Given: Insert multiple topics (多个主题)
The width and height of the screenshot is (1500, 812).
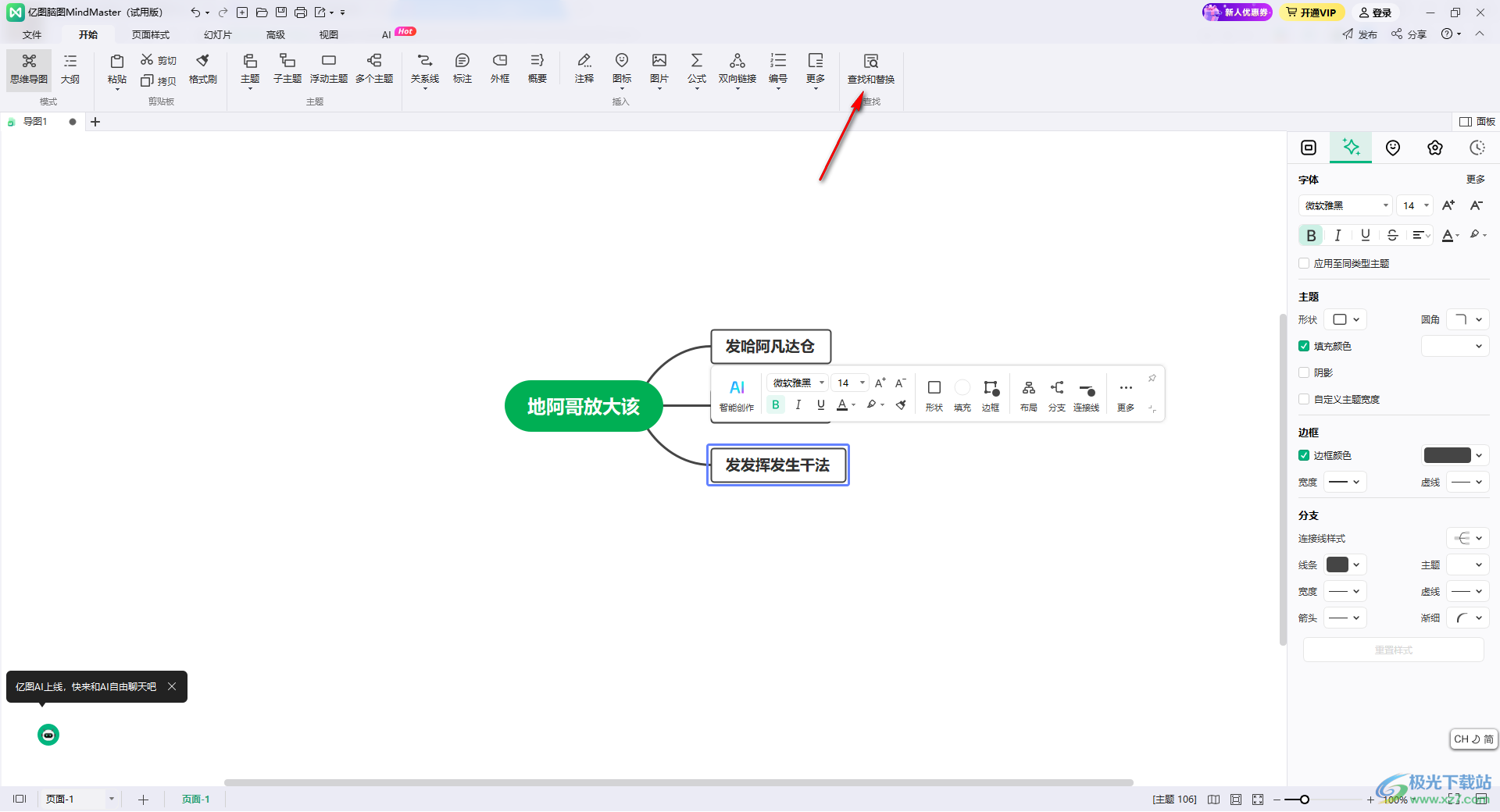Looking at the screenshot, I should (374, 69).
